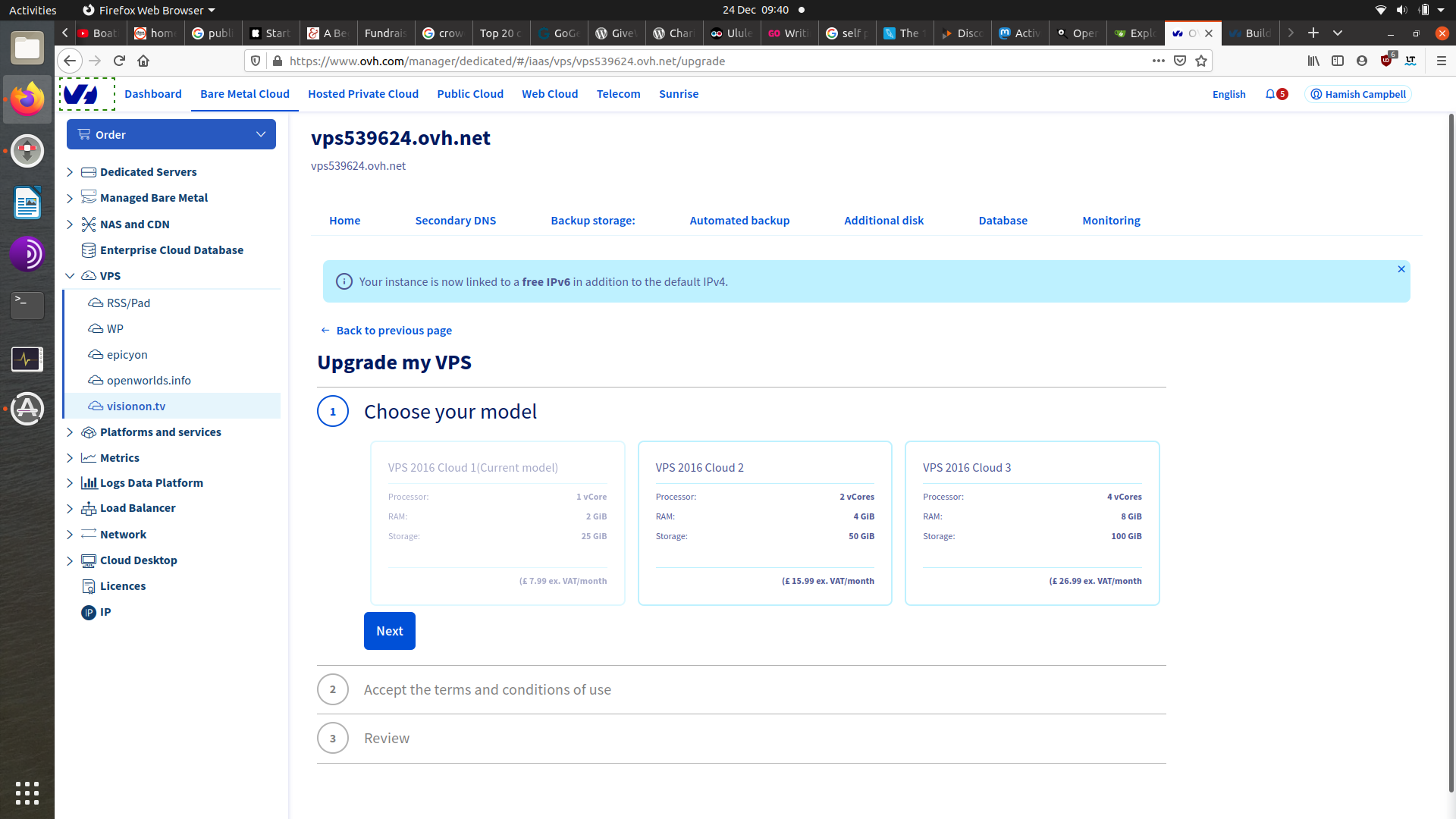This screenshot has height=819, width=1456.
Task: Bookmark this page with star icon
Action: point(1201,61)
